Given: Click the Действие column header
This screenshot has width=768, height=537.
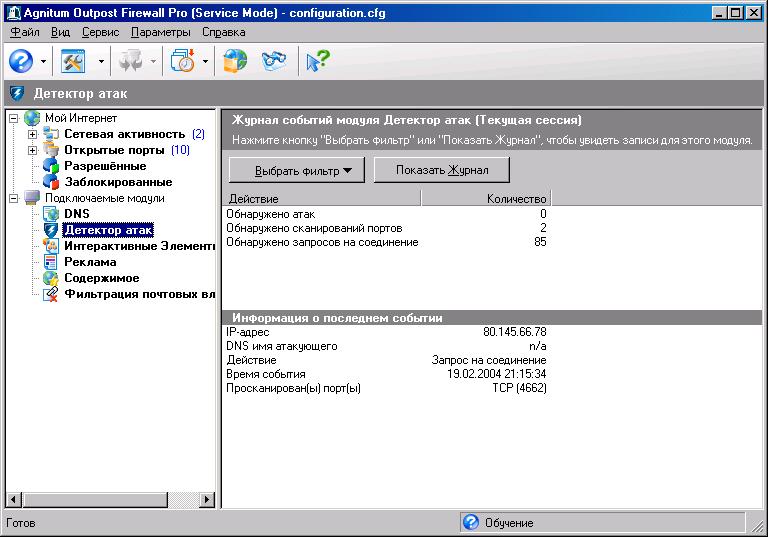Looking at the screenshot, I should 322,198.
